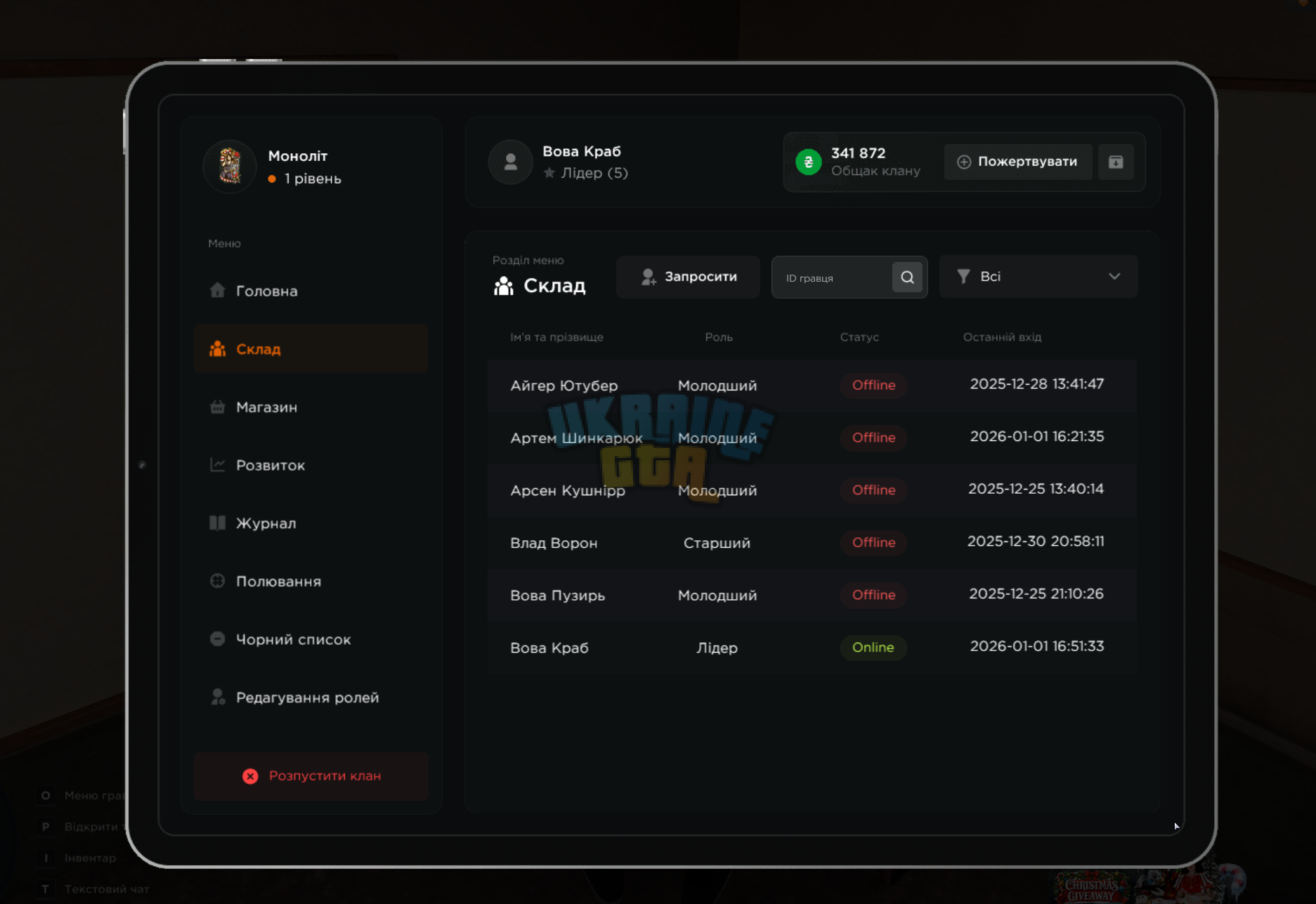Click the Ім'я та прізвище column header

pos(556,337)
